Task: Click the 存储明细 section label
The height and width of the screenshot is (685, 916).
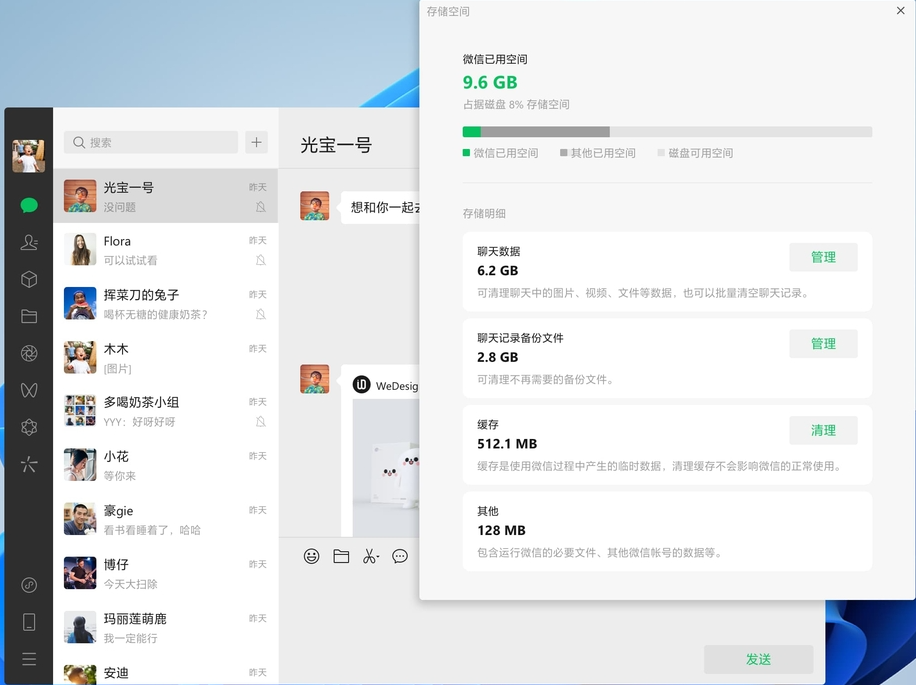Action: pyautogui.click(x=484, y=213)
